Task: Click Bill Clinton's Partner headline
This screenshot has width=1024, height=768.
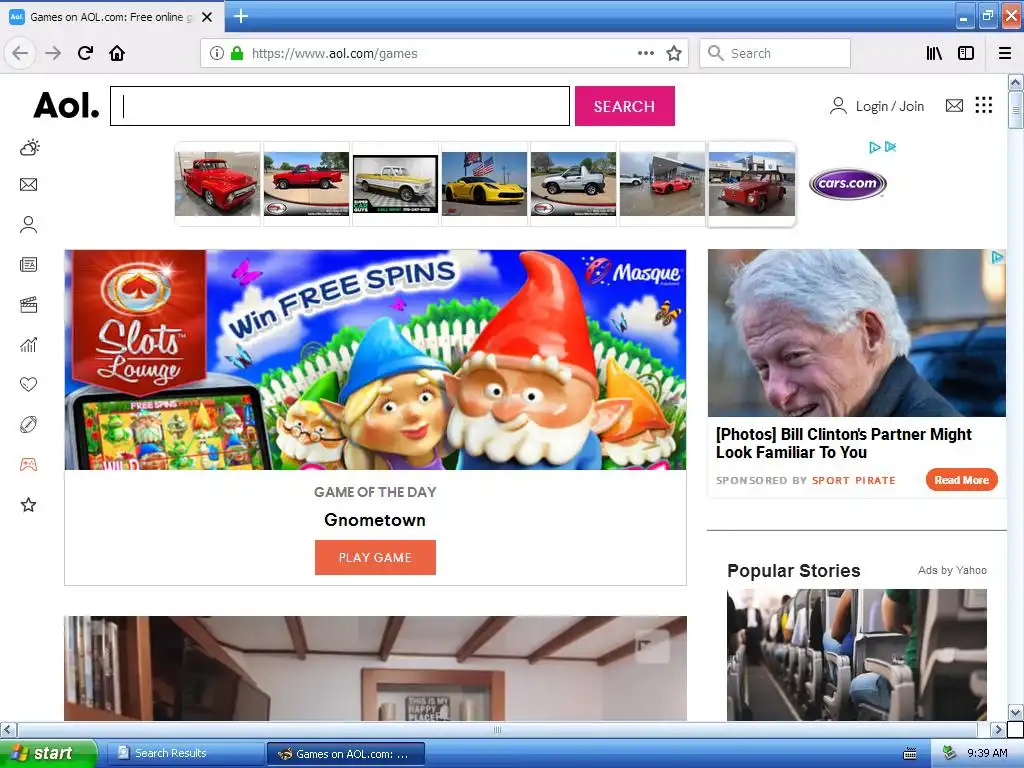Action: point(844,443)
